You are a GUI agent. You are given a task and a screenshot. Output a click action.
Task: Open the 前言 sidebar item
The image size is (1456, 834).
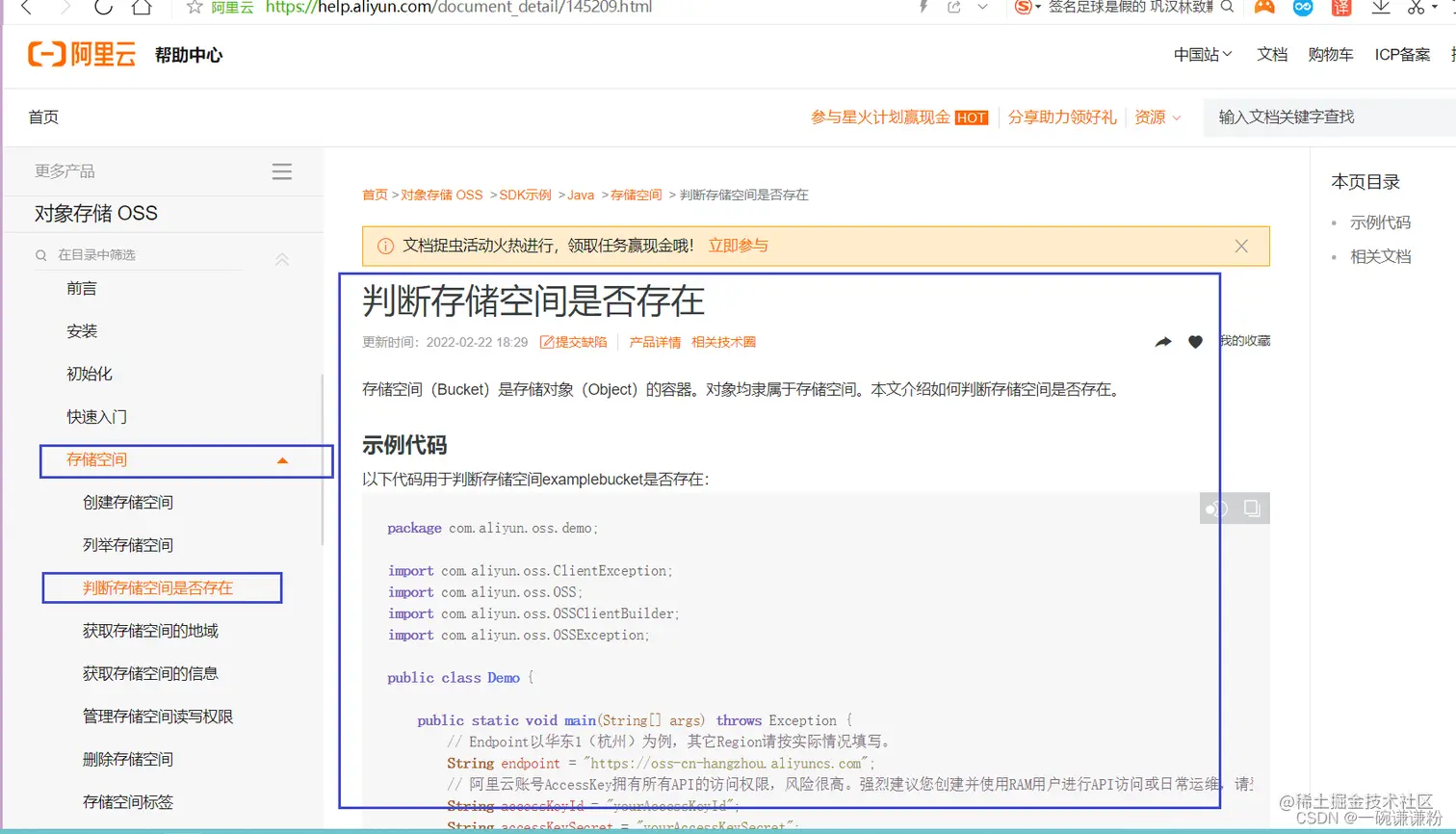pyautogui.click(x=82, y=288)
